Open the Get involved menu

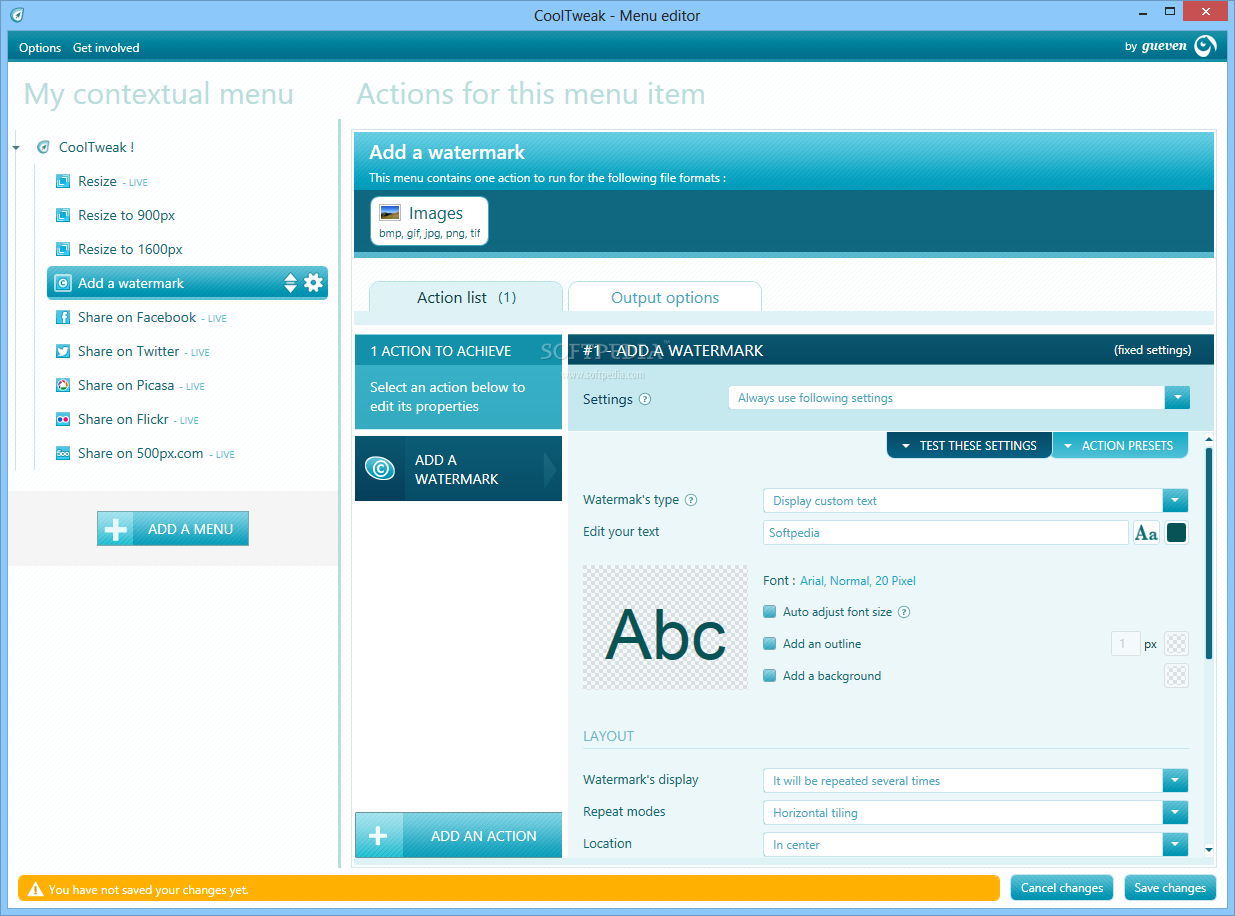point(106,48)
